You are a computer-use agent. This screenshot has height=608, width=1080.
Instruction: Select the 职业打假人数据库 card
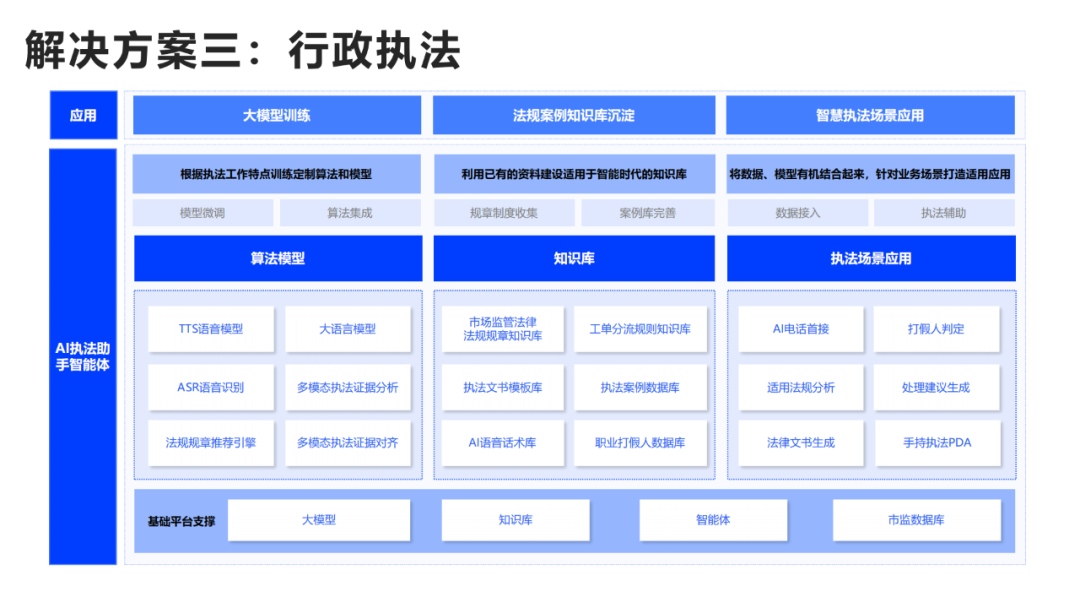[x=640, y=443]
